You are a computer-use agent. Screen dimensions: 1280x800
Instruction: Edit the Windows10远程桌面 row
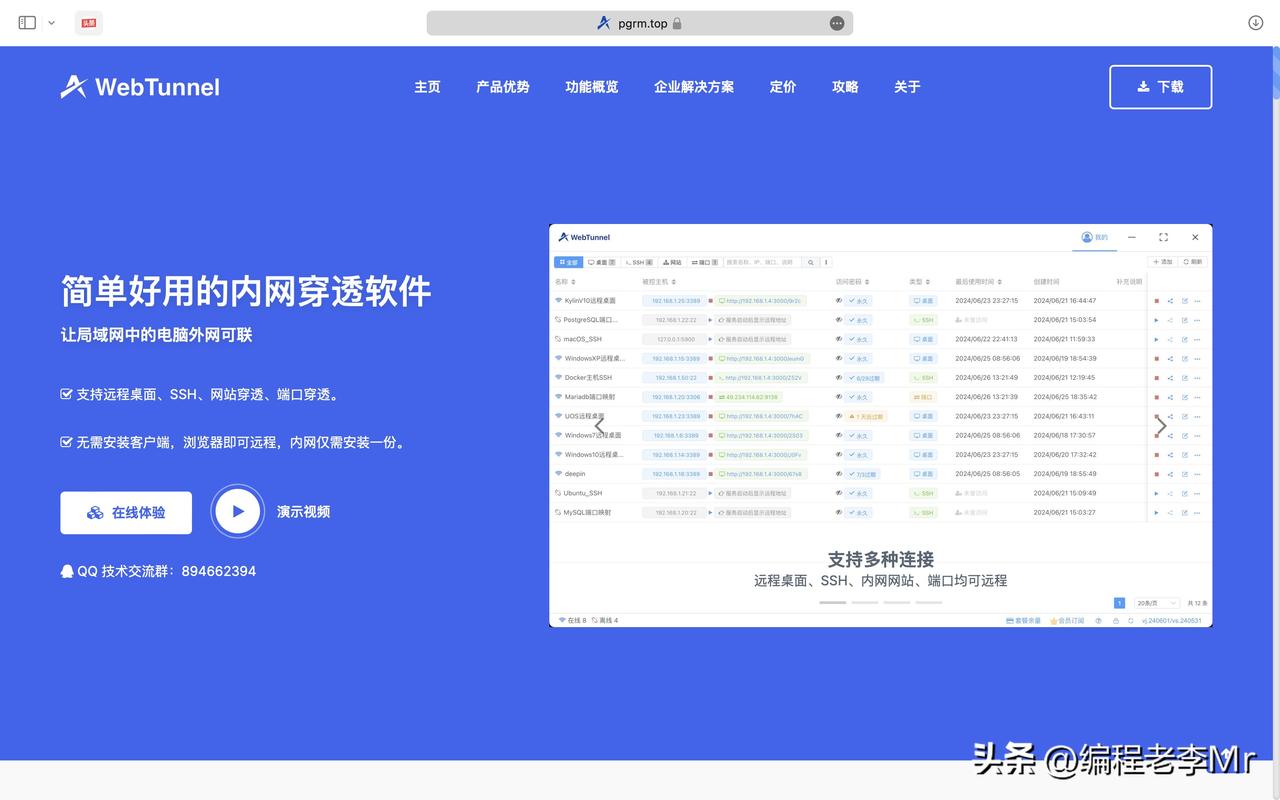[x=1184, y=455]
